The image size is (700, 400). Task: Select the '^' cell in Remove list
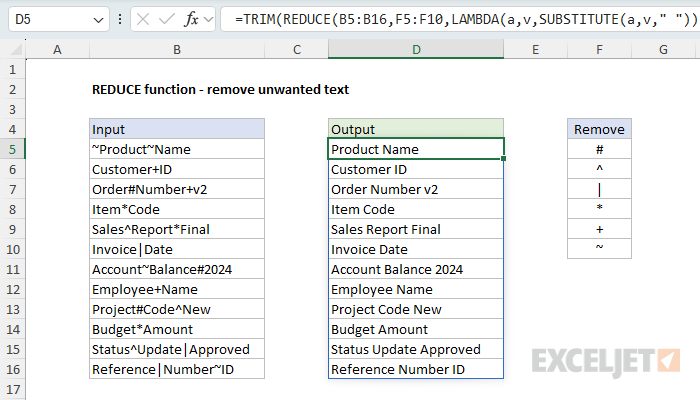(x=599, y=169)
